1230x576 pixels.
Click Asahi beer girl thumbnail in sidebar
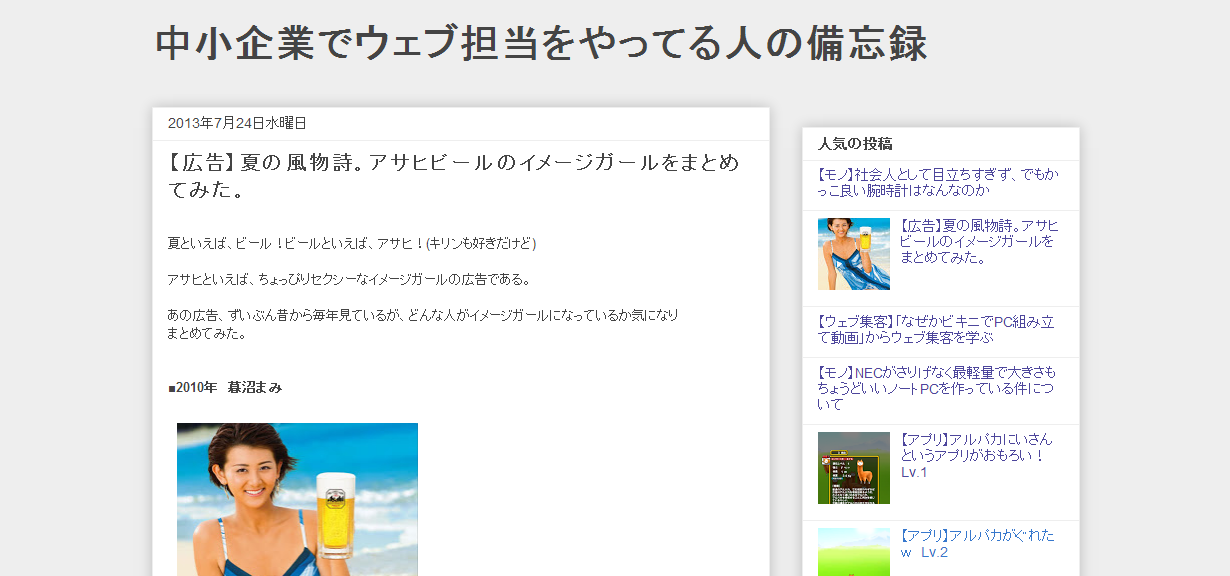pos(853,254)
